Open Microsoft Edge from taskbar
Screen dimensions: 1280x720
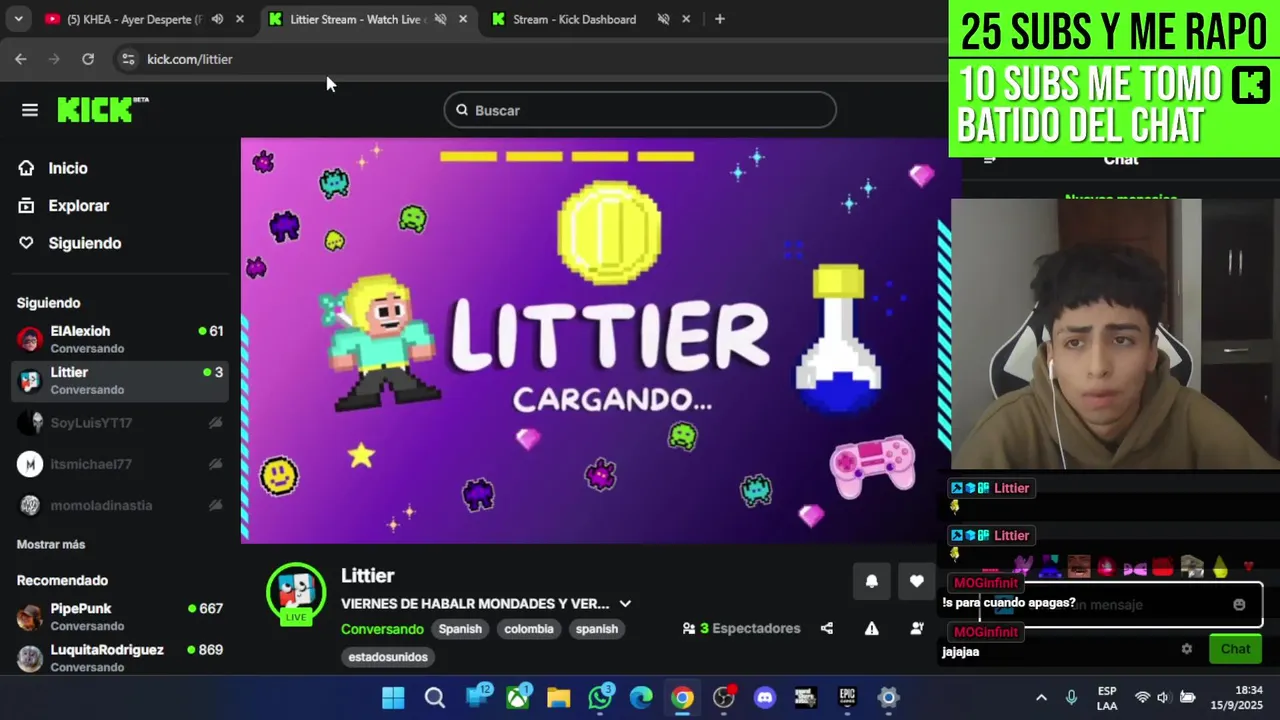click(x=641, y=698)
